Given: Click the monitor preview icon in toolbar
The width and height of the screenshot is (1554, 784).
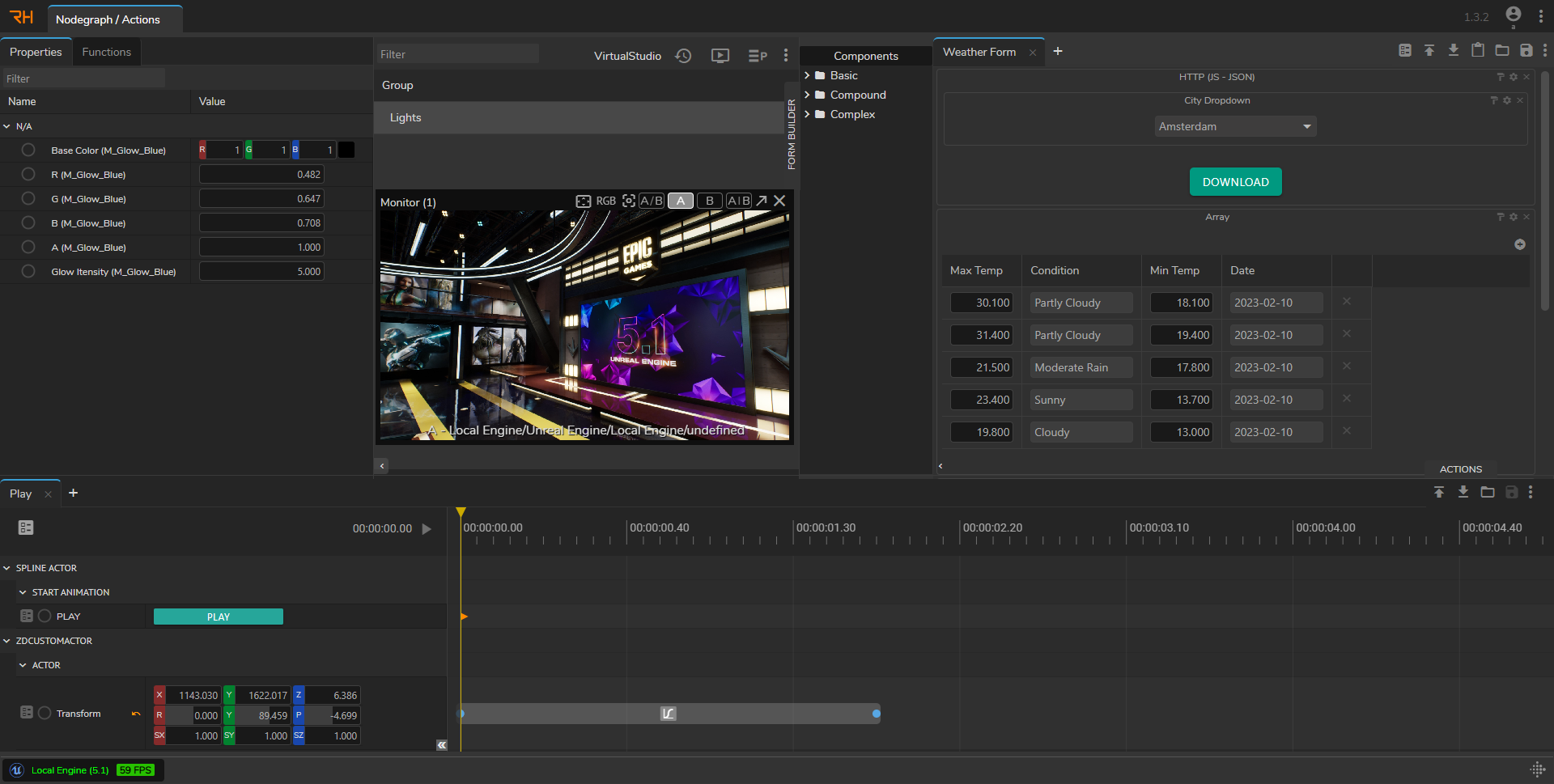Looking at the screenshot, I should [x=720, y=56].
